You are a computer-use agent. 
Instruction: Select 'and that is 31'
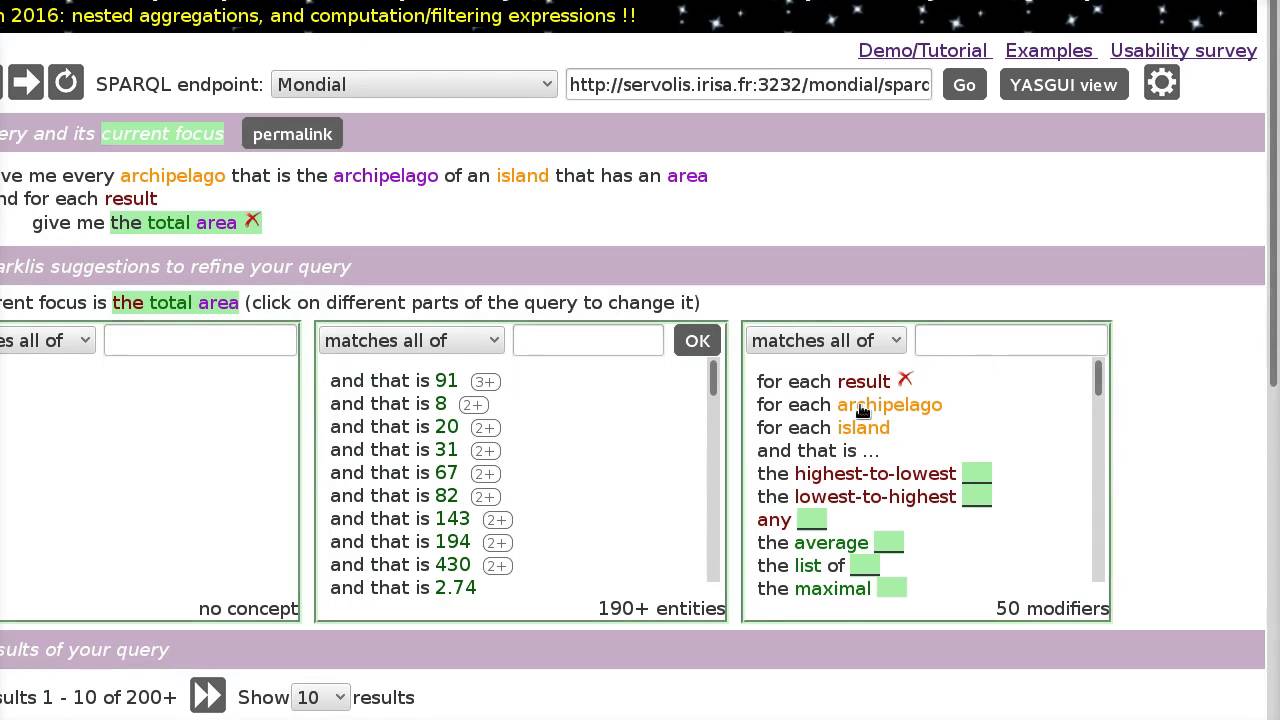point(394,450)
